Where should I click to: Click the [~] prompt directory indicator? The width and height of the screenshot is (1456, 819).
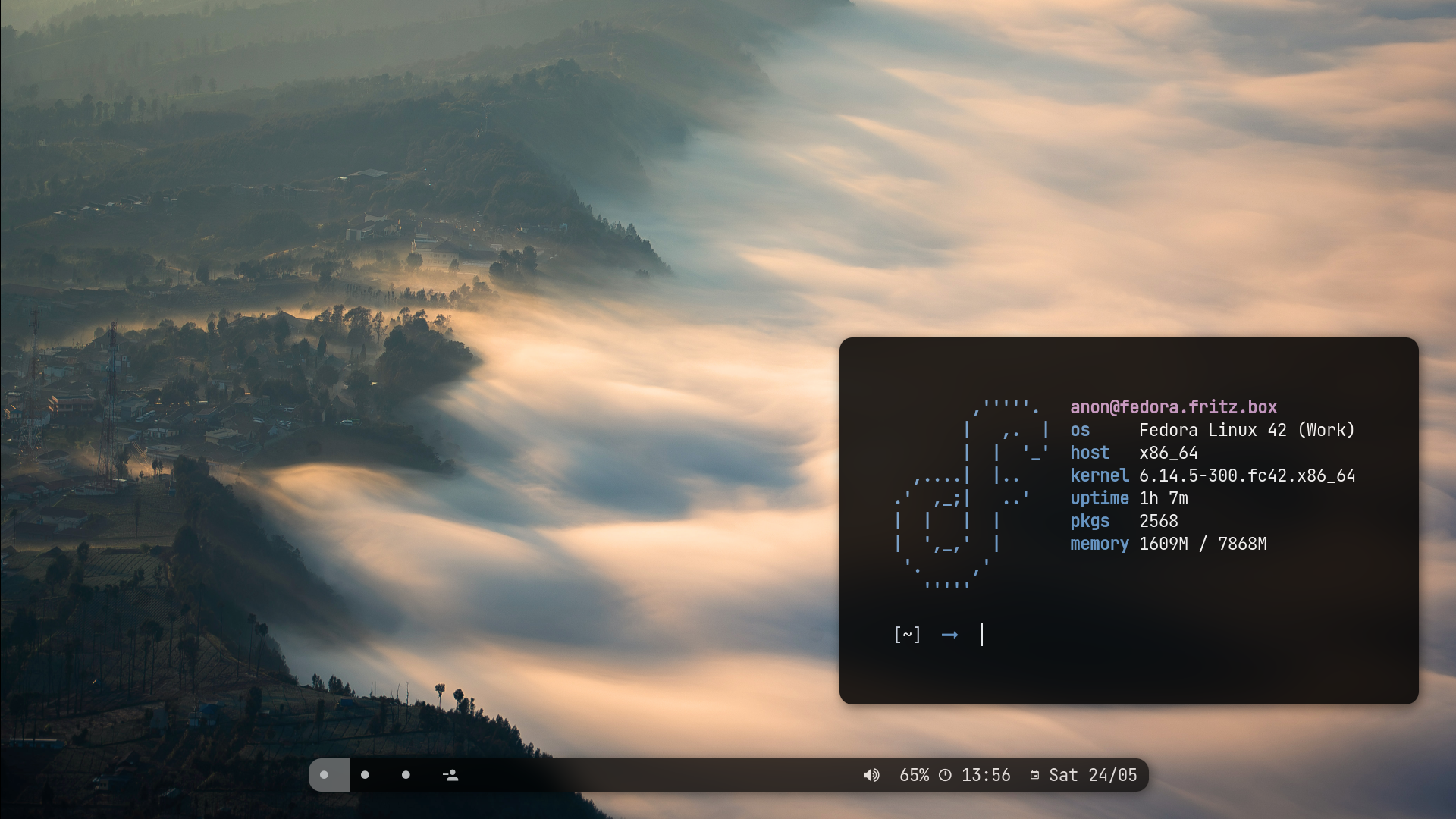click(907, 635)
